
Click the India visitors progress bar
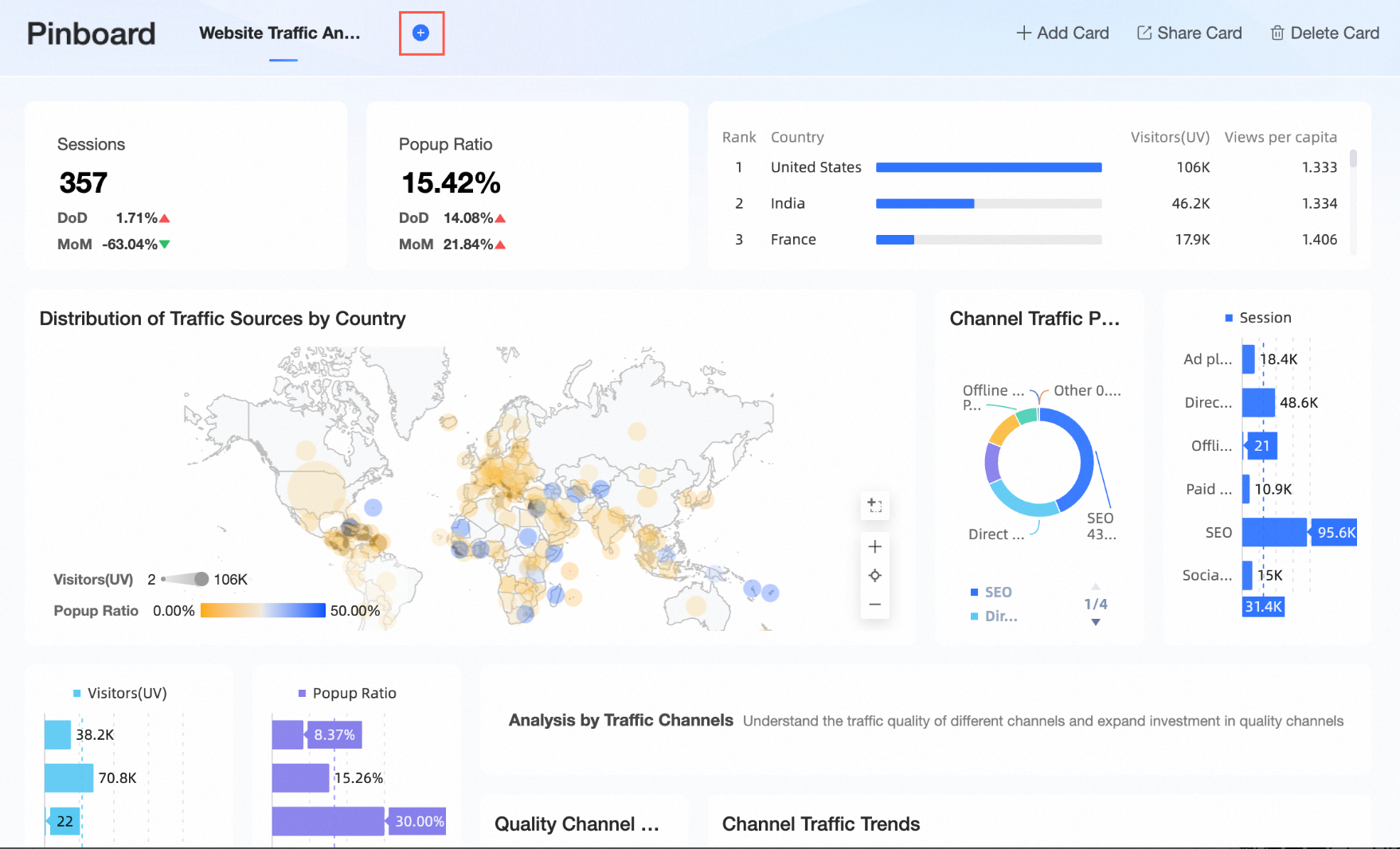(989, 203)
